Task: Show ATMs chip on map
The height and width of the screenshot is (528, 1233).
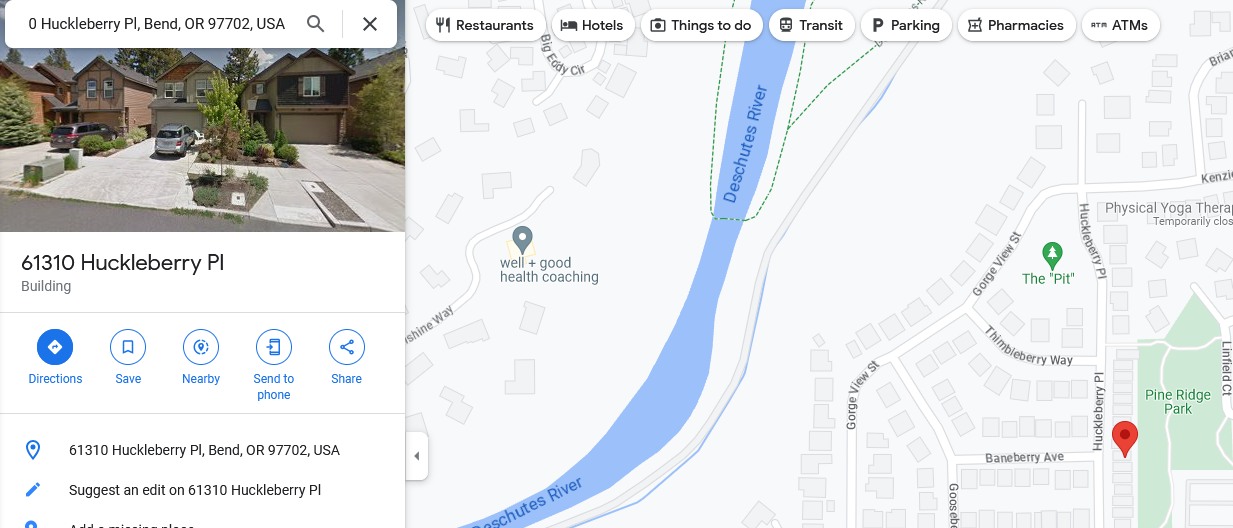Action: [1120, 25]
